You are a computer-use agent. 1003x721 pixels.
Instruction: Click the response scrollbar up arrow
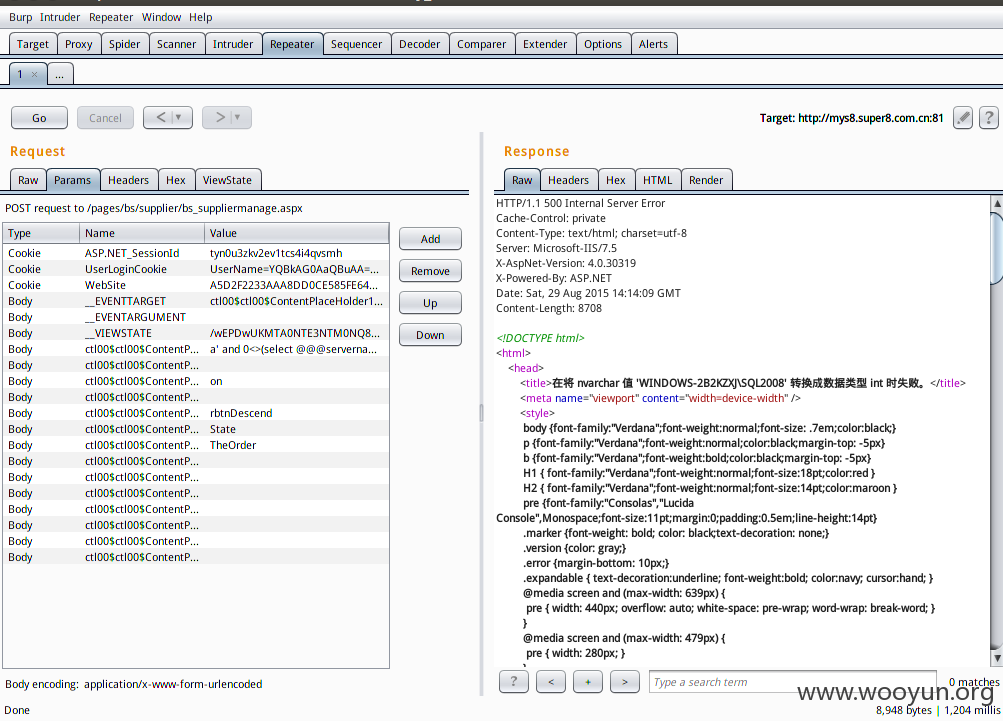point(997,203)
